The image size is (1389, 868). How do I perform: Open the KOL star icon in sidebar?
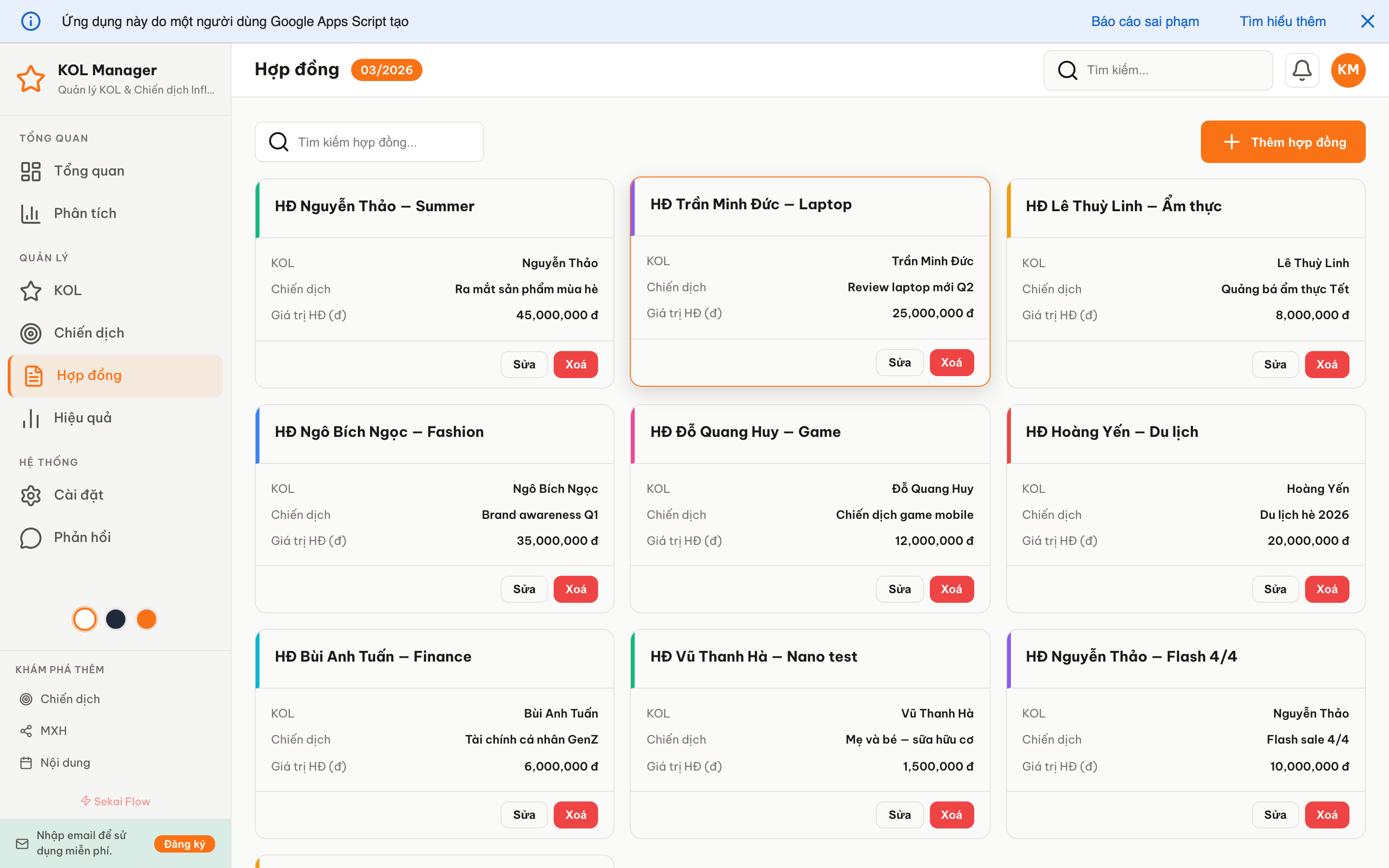click(x=30, y=290)
